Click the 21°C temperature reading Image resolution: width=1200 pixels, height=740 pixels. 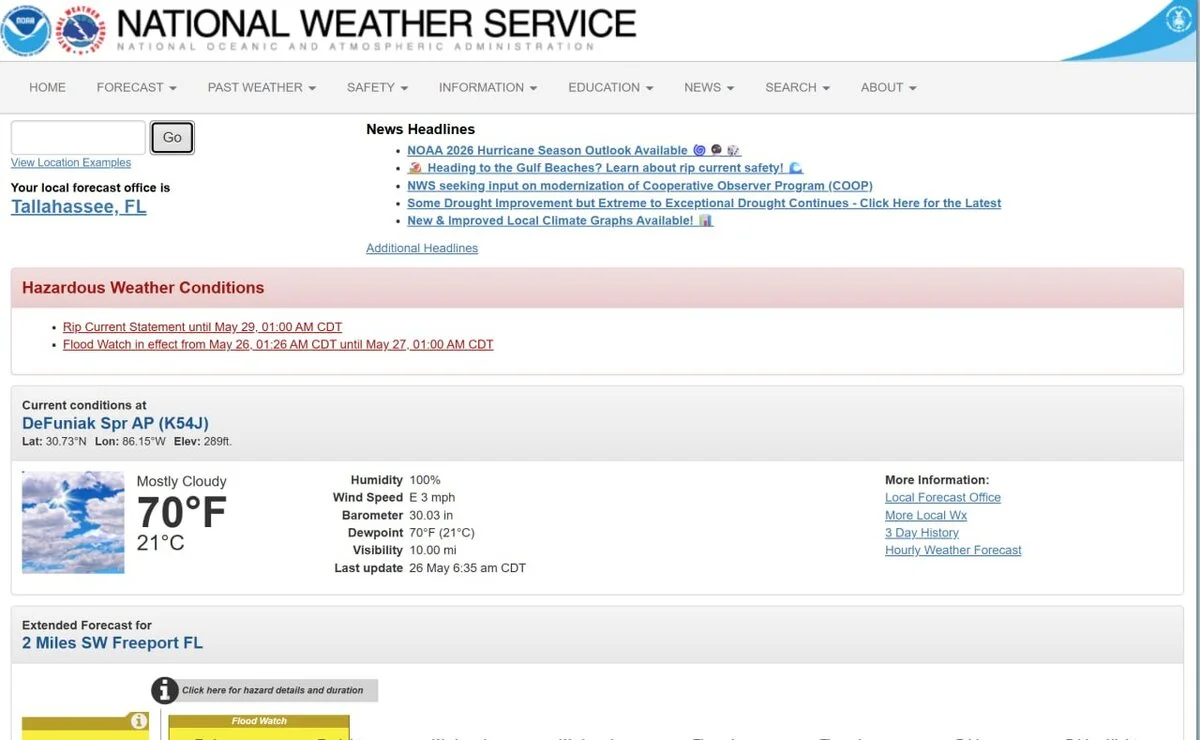point(161,544)
